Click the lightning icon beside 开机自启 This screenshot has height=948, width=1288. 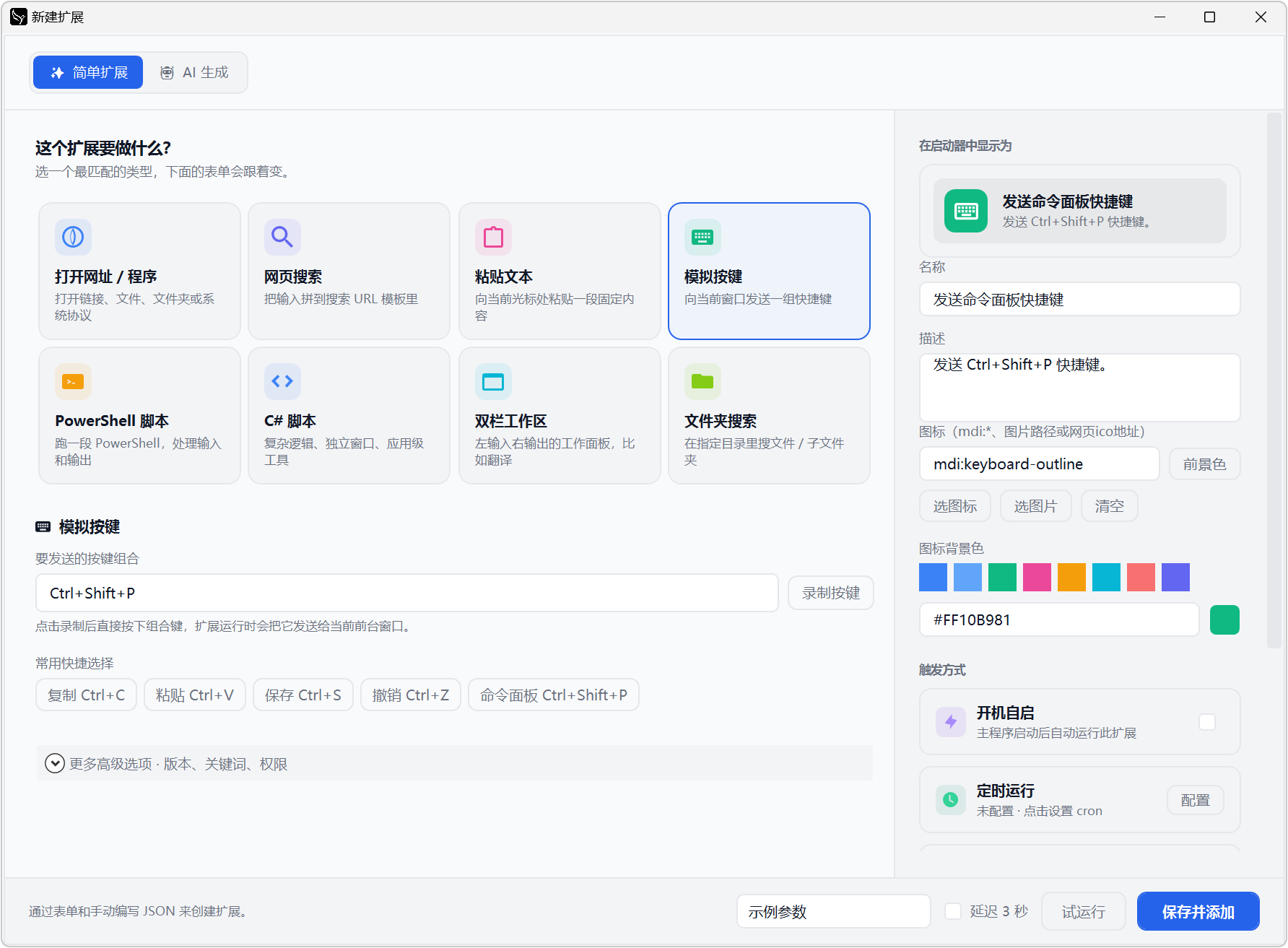coord(951,721)
